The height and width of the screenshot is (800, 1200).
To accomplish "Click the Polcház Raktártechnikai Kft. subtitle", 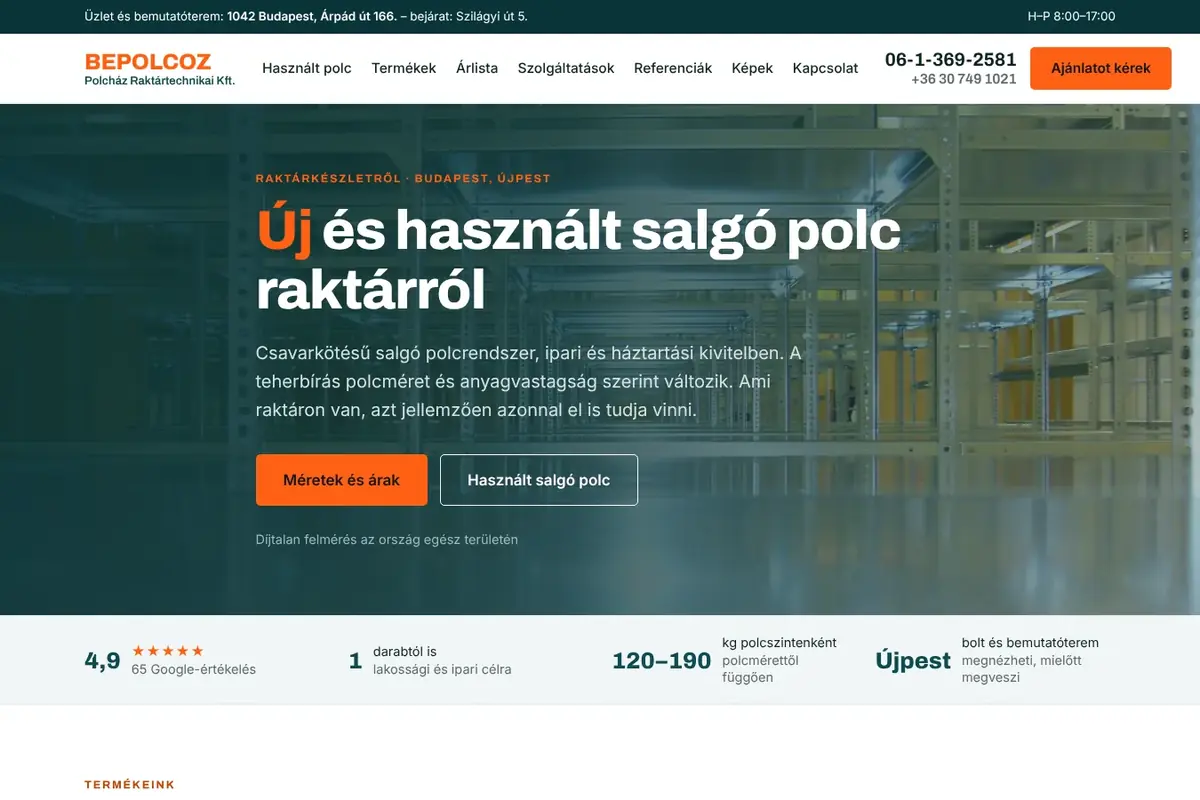I will (x=160, y=80).
